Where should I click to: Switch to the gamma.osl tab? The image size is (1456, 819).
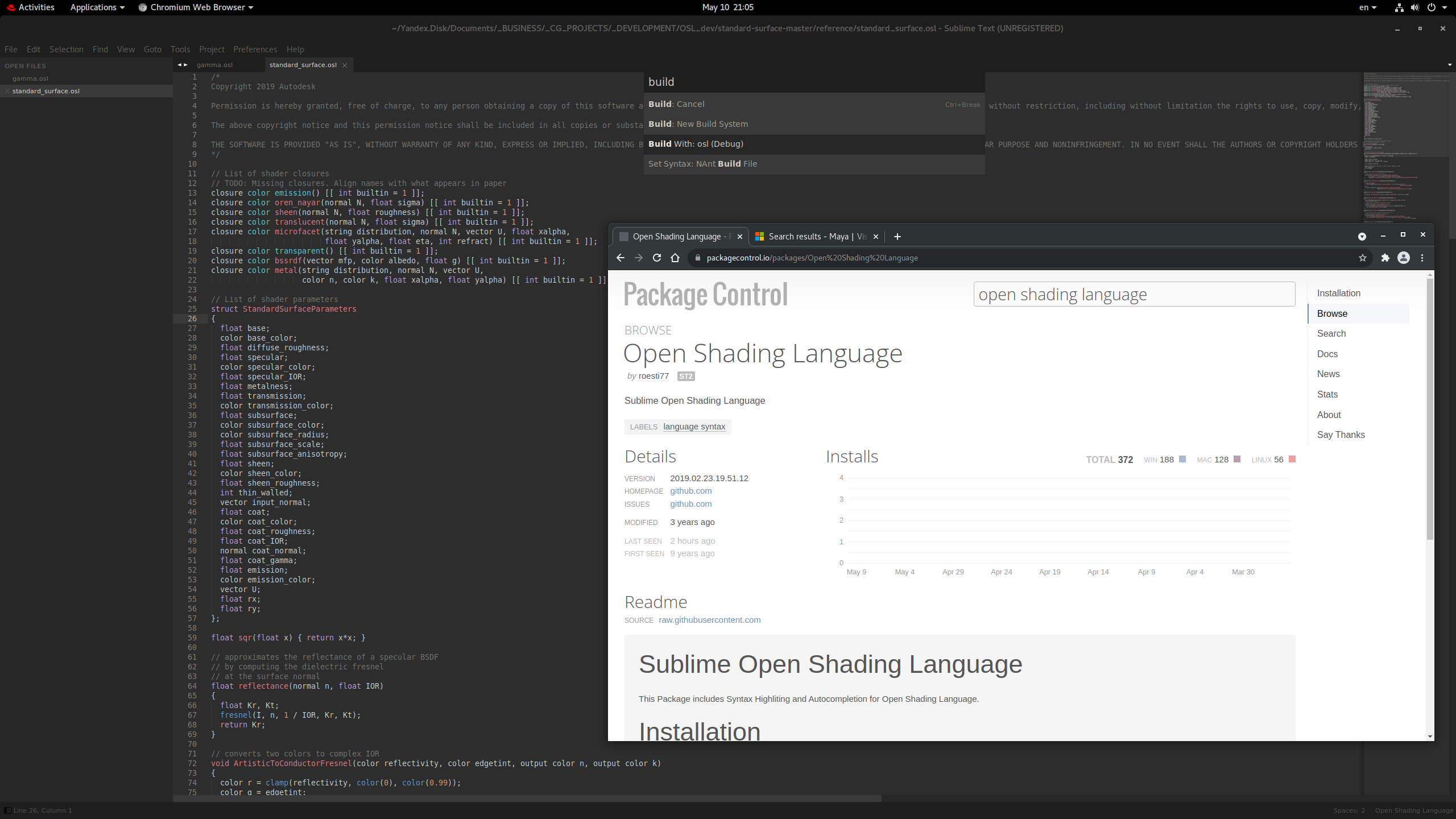tap(214, 64)
